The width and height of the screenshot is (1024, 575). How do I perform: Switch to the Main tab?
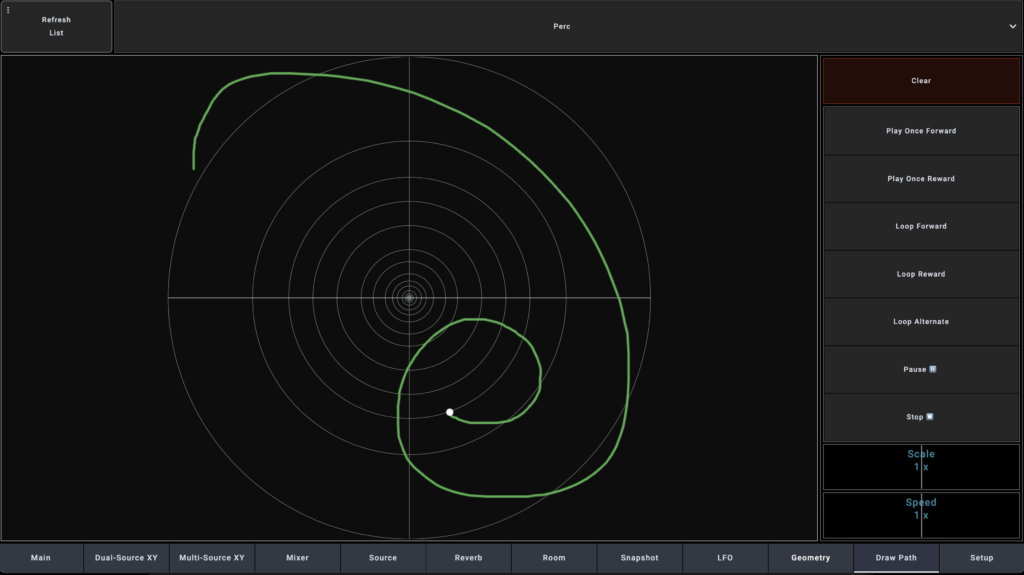click(41, 558)
